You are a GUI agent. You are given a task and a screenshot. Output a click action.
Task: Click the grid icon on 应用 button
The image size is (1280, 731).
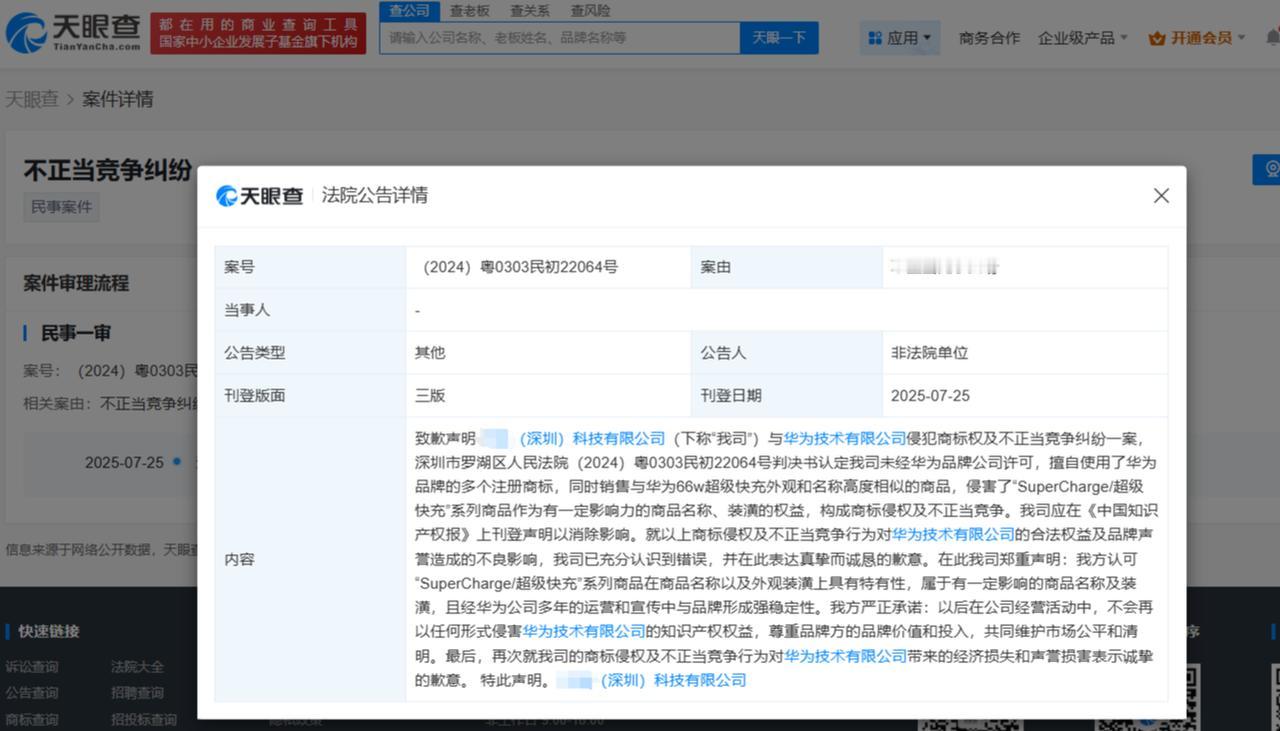click(875, 38)
